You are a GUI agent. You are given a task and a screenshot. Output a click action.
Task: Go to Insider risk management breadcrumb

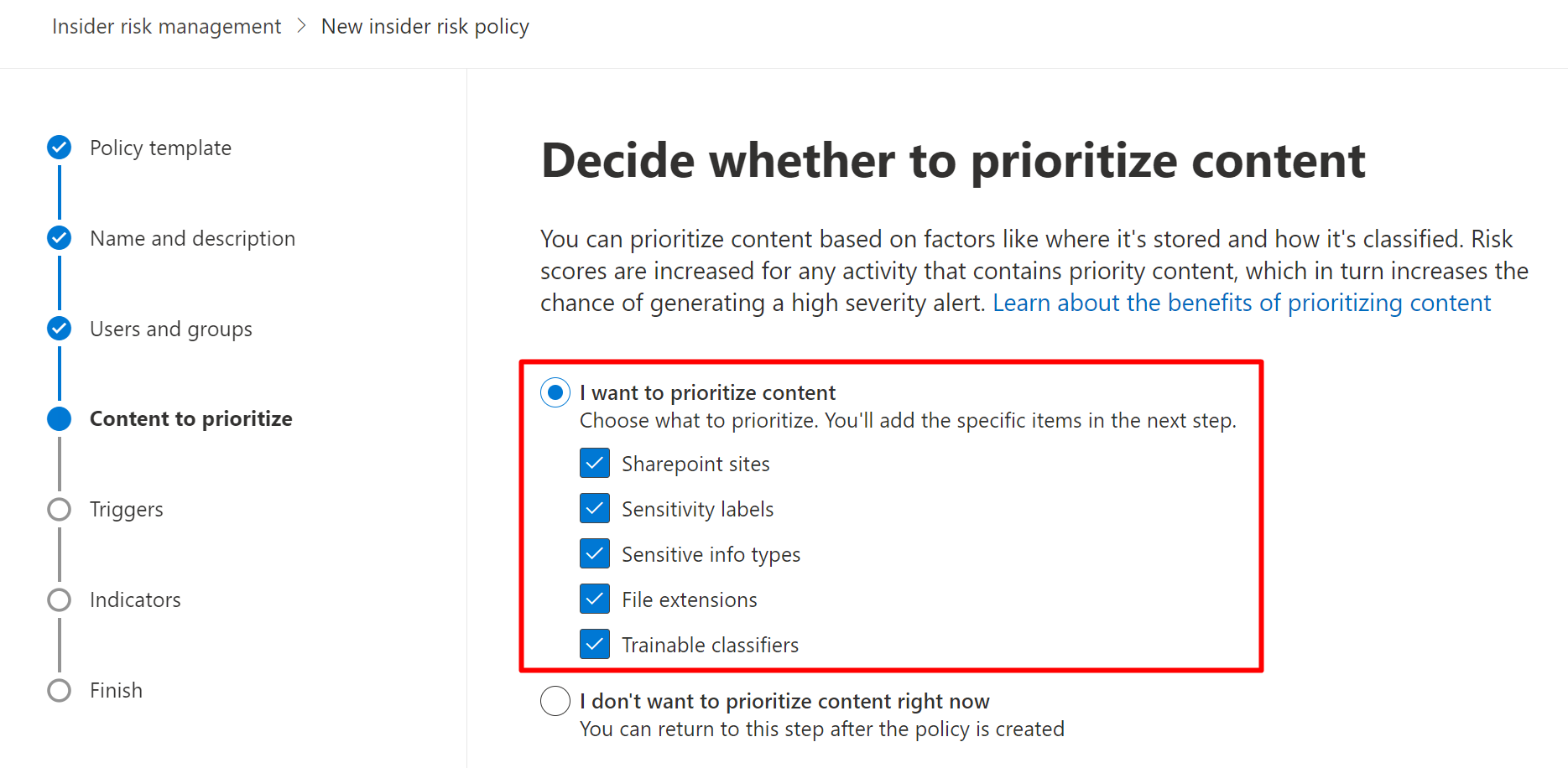tap(166, 27)
